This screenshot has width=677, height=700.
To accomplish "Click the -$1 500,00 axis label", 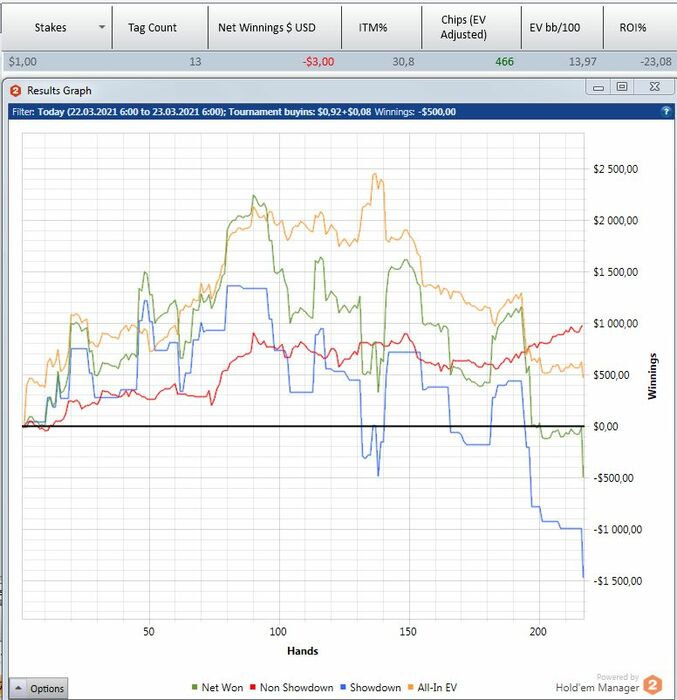I will [x=618, y=581].
